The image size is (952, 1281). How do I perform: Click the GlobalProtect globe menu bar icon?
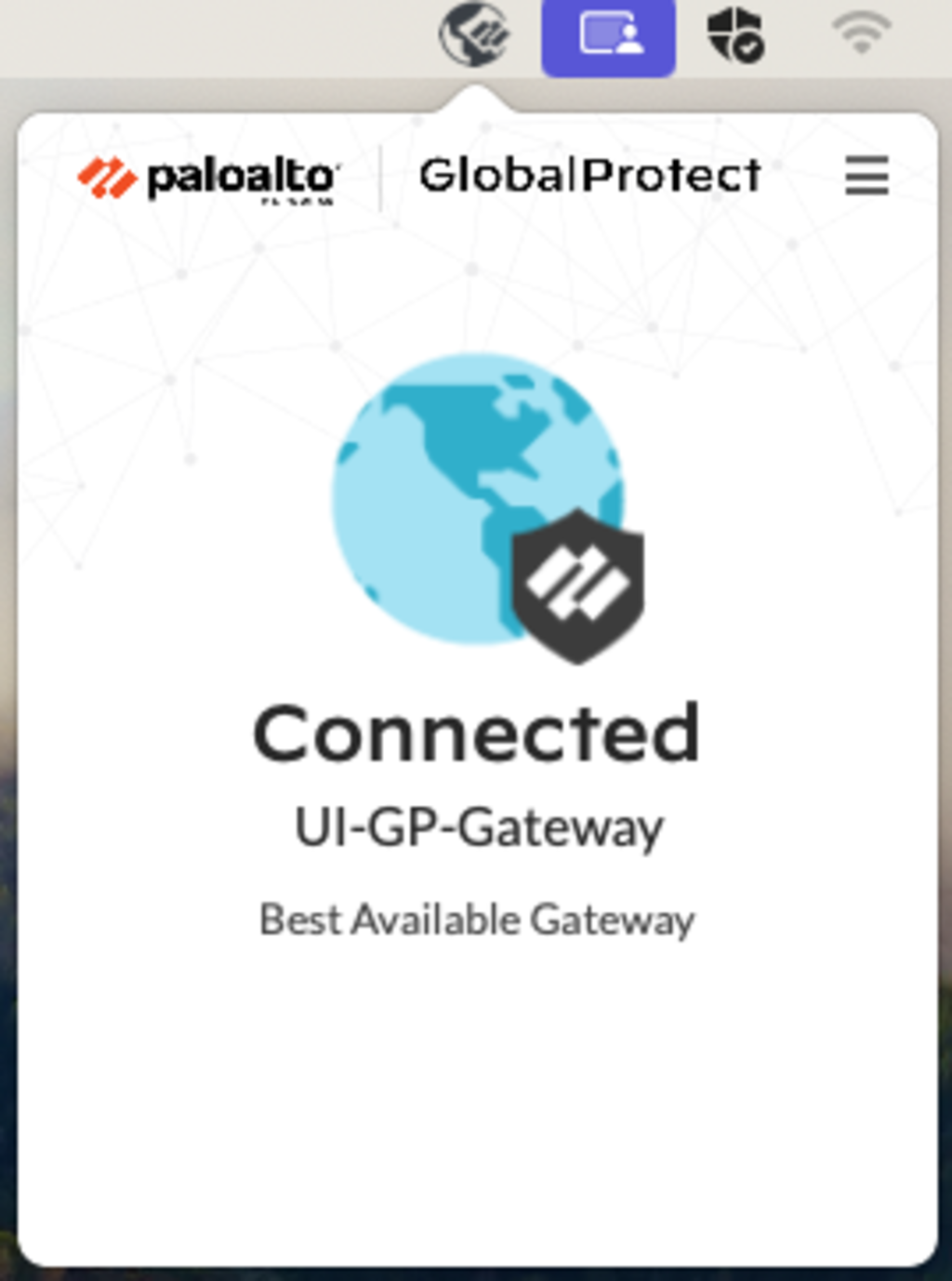[x=474, y=34]
